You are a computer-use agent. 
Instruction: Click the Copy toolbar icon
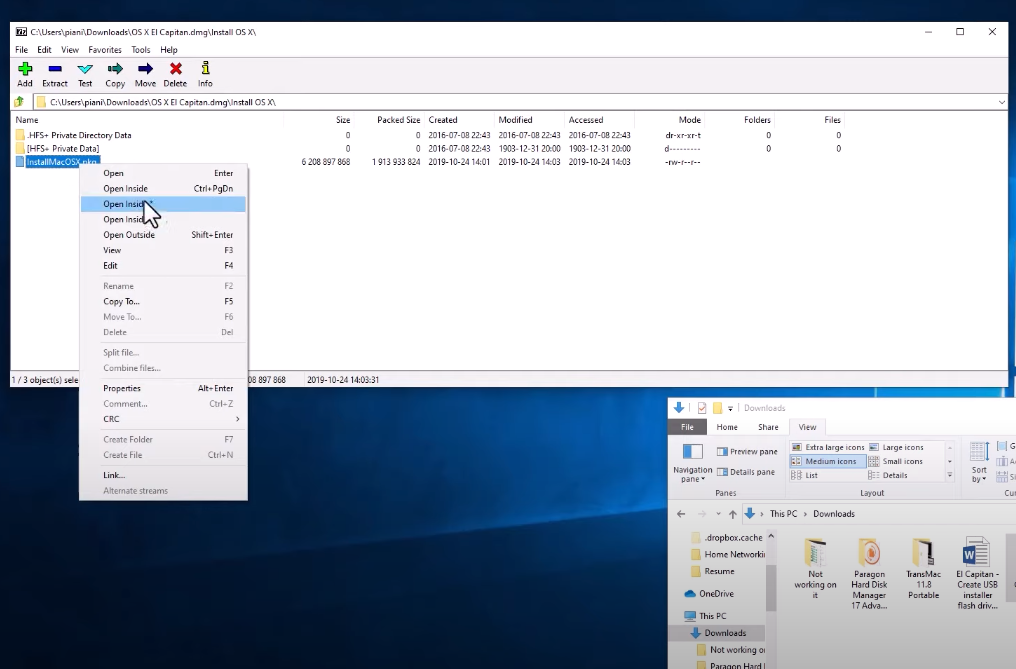(x=115, y=74)
